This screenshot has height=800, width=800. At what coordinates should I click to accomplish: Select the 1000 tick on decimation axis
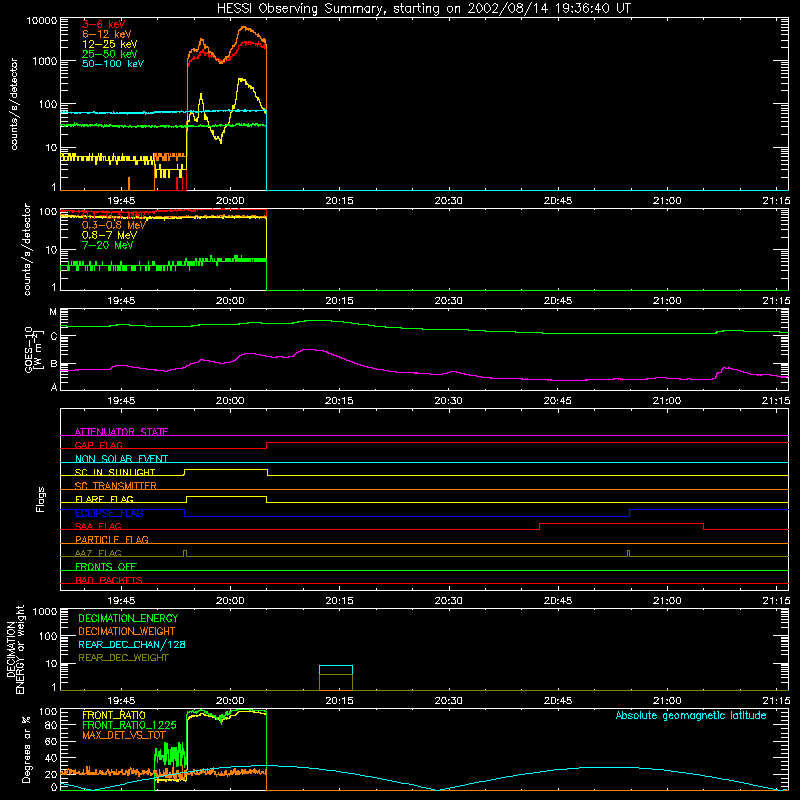coord(45,612)
